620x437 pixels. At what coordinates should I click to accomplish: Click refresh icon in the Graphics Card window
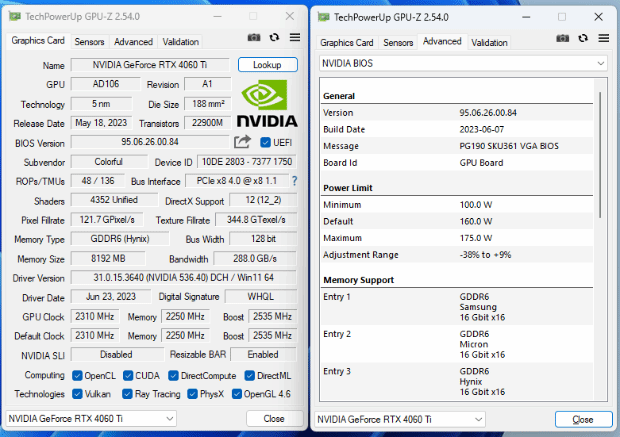click(x=274, y=37)
